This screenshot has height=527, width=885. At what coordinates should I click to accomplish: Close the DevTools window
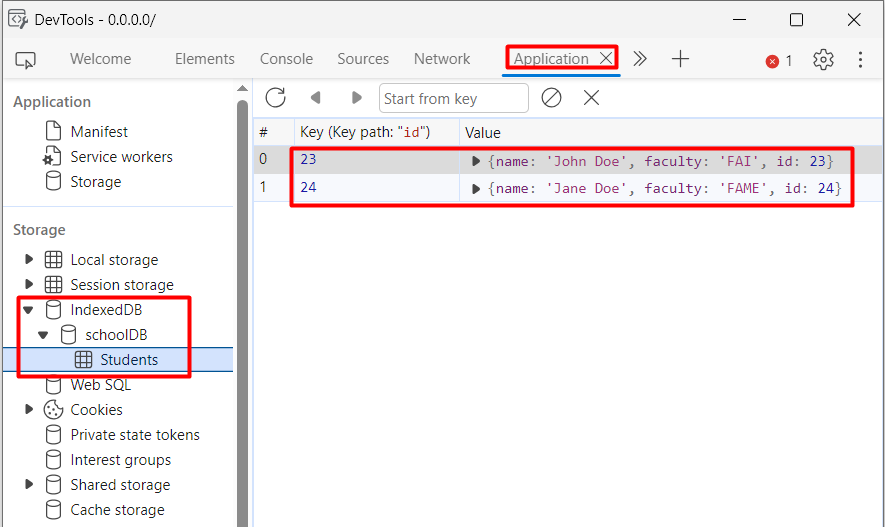point(854,20)
